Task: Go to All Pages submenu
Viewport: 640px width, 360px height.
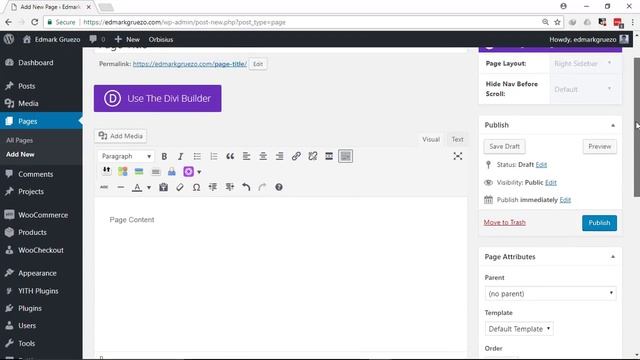Action: coord(20,140)
